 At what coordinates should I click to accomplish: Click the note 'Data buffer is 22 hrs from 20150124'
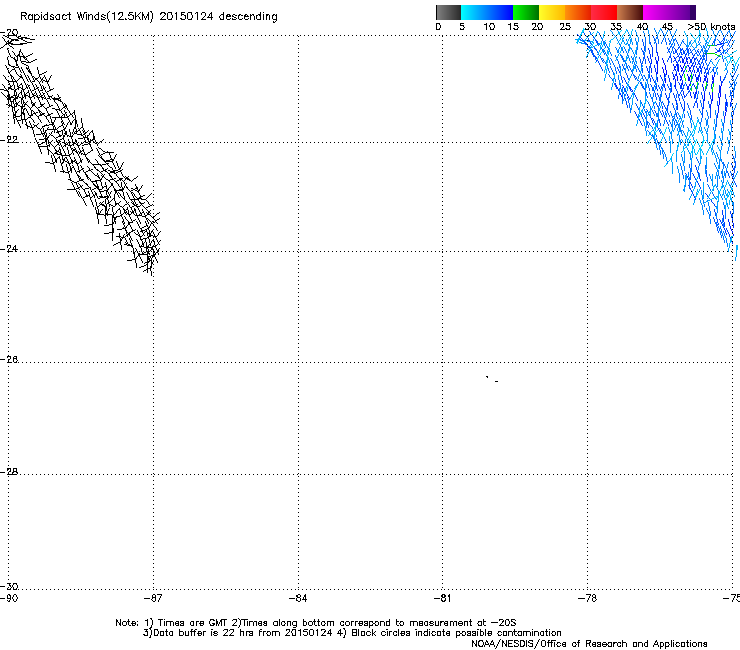pyautogui.click(x=243, y=633)
